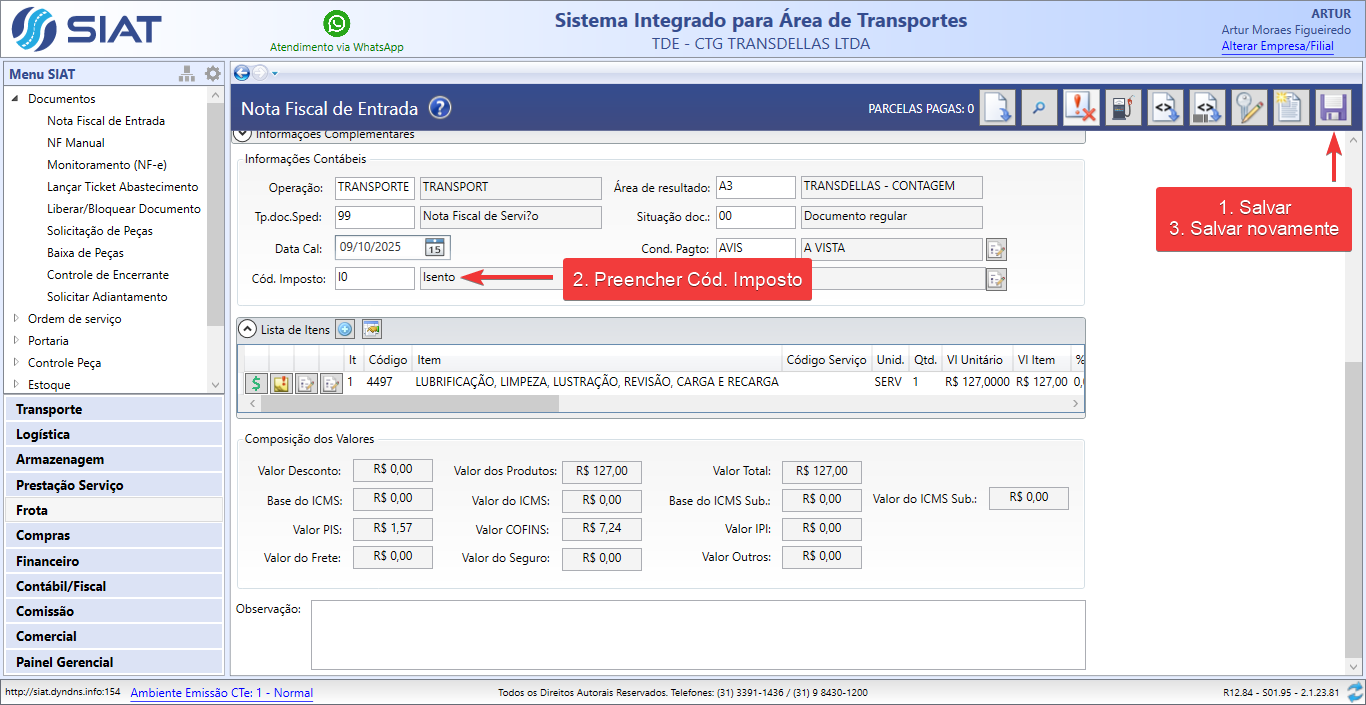1366x705 pixels.
Task: Click the green dollar icon in item row
Action: tap(256, 383)
